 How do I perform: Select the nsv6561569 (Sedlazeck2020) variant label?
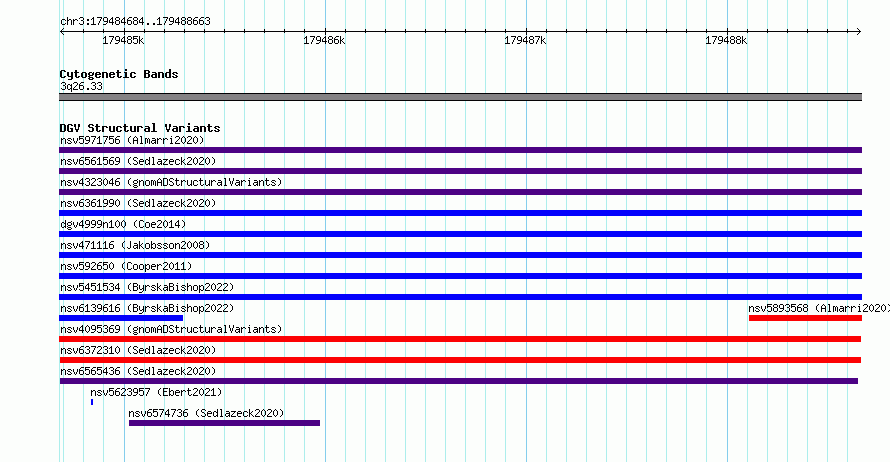coord(138,161)
